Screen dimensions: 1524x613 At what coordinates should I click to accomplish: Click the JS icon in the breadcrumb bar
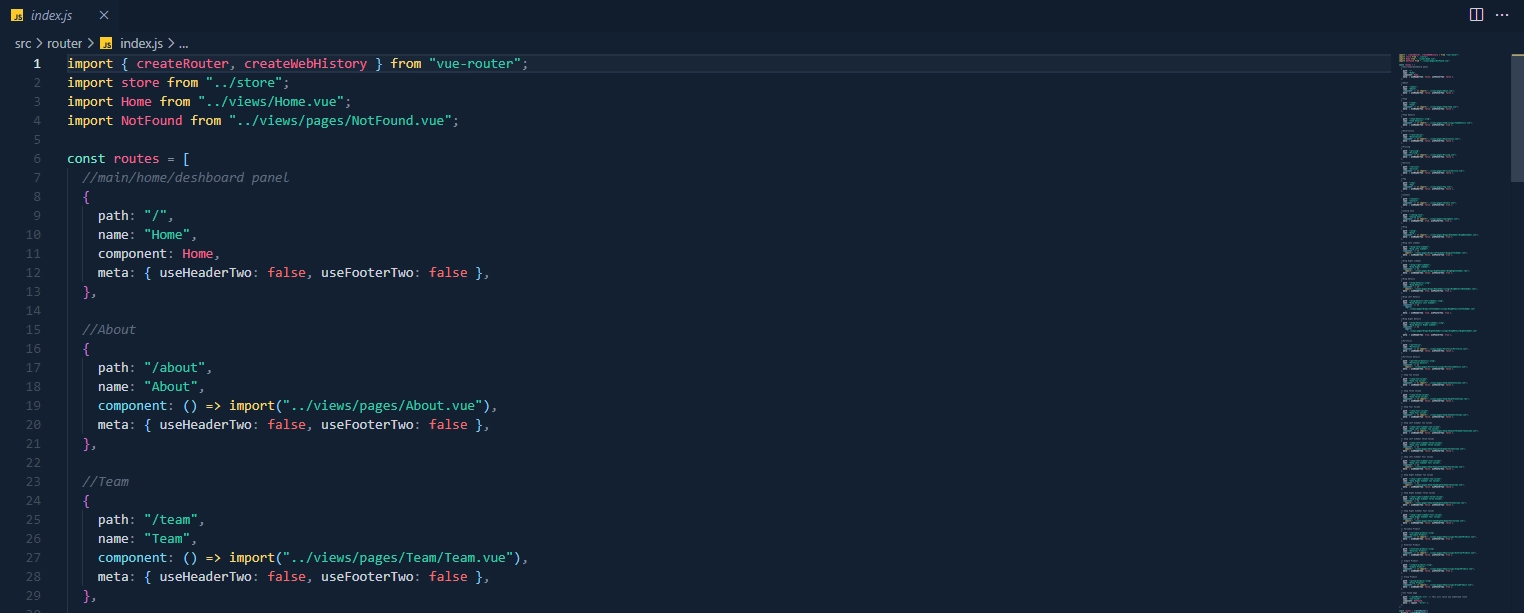[x=104, y=43]
